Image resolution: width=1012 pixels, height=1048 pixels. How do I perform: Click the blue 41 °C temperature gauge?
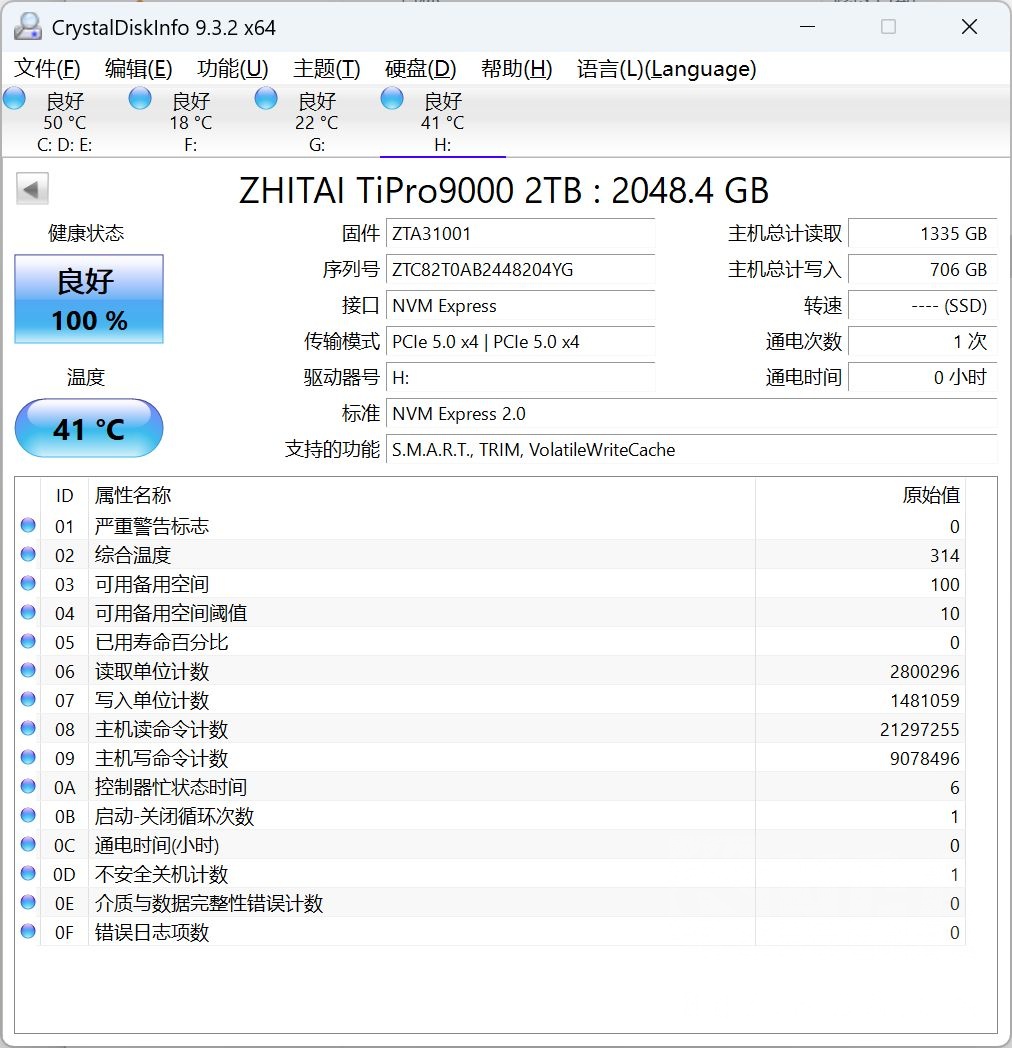(88, 428)
